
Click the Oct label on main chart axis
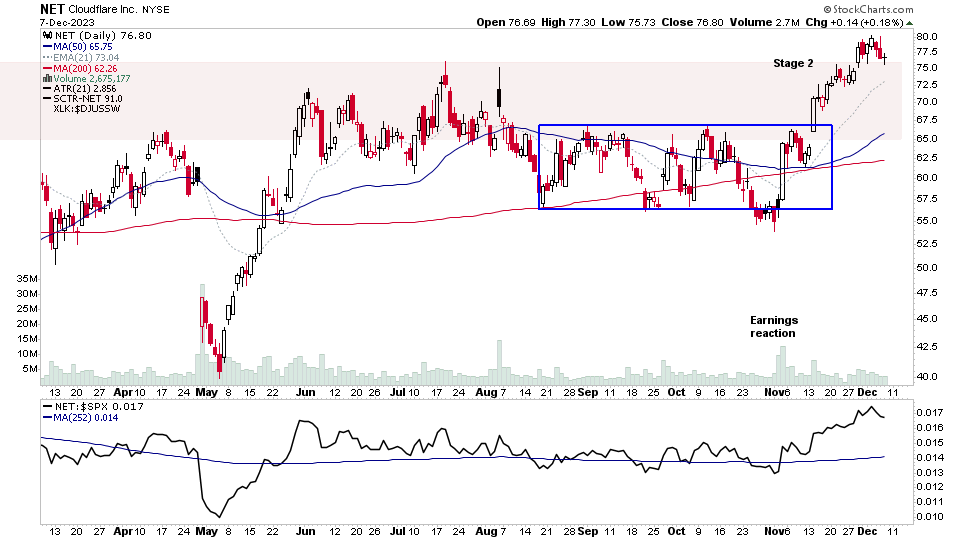(676, 392)
